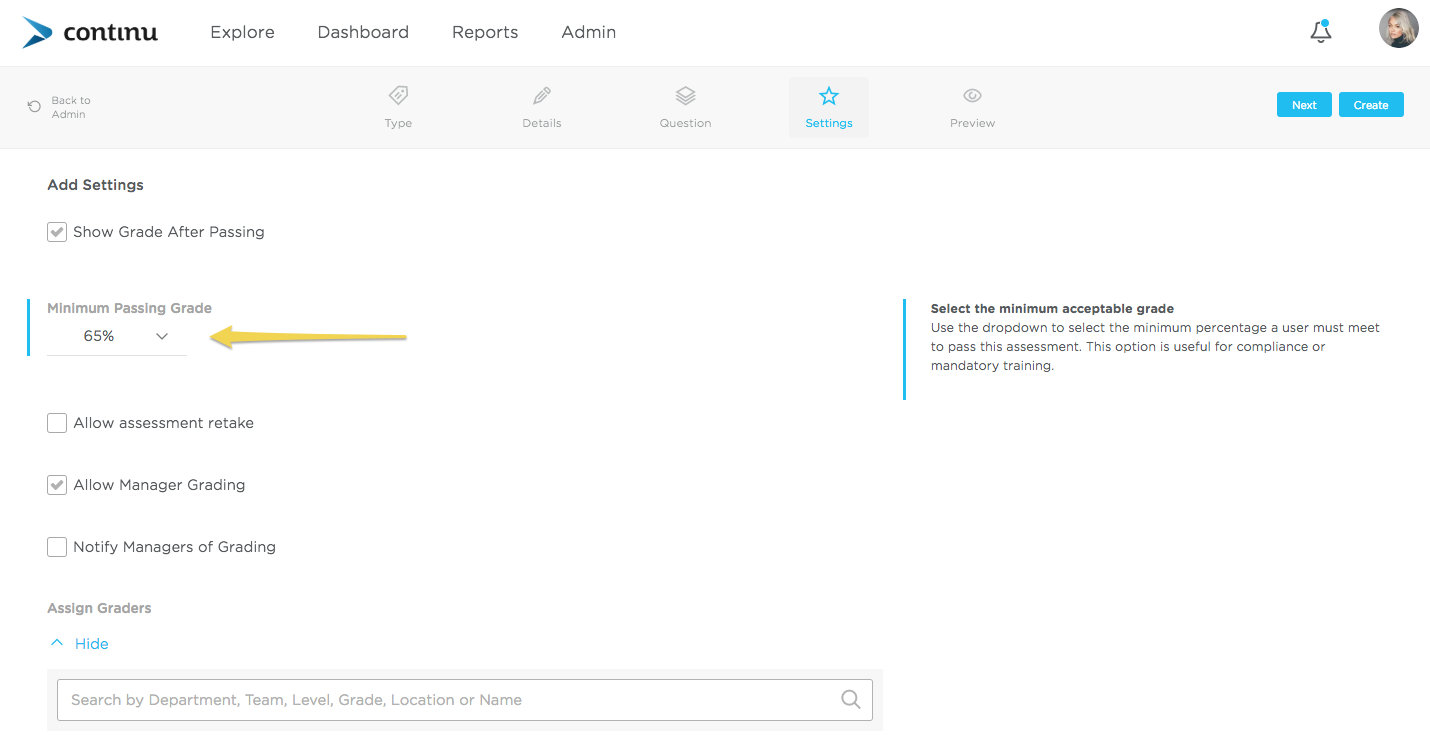1430x740 pixels.
Task: Enable Allow assessment retake checkbox
Action: (57, 423)
